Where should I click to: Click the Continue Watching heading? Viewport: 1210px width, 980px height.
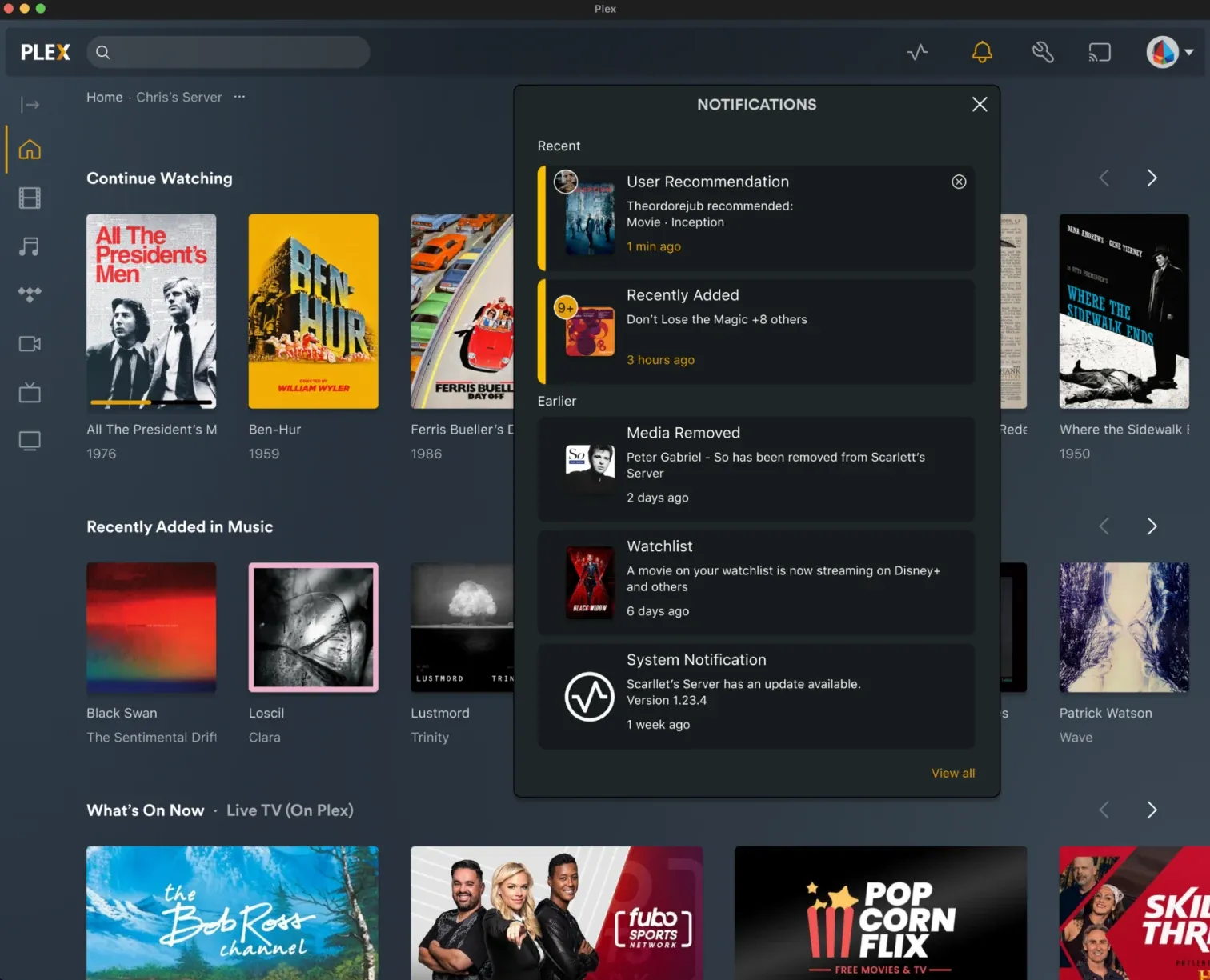click(159, 178)
